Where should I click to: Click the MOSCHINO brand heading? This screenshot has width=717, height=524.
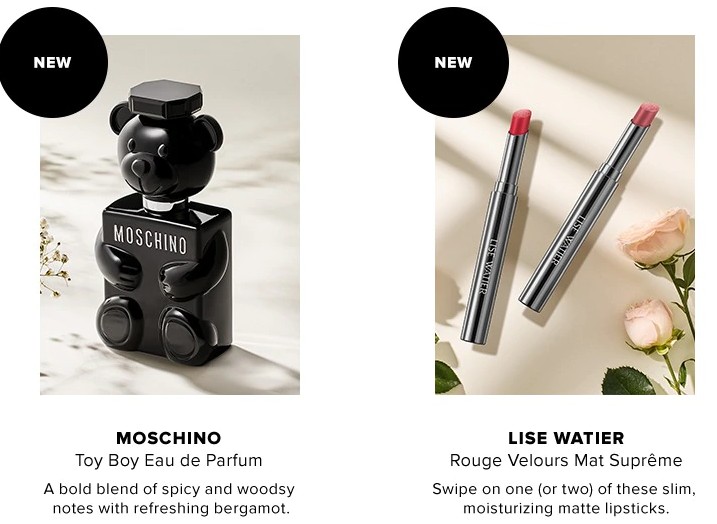169,438
